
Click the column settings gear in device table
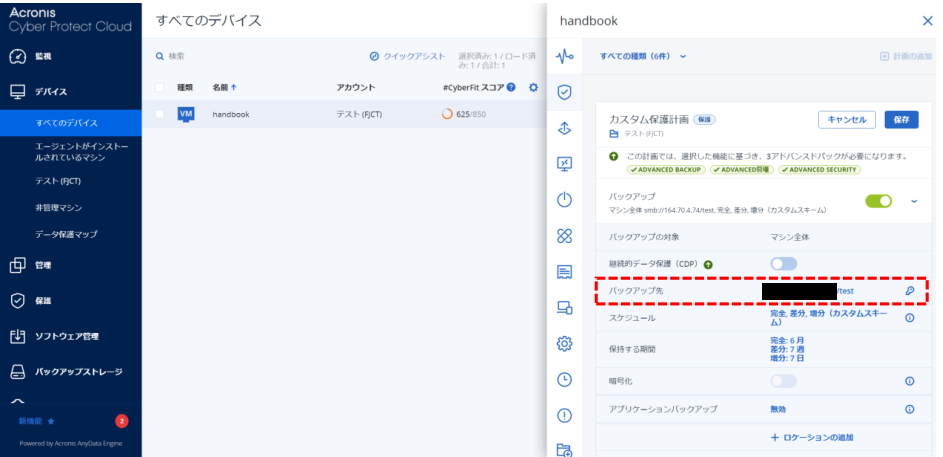point(533,87)
